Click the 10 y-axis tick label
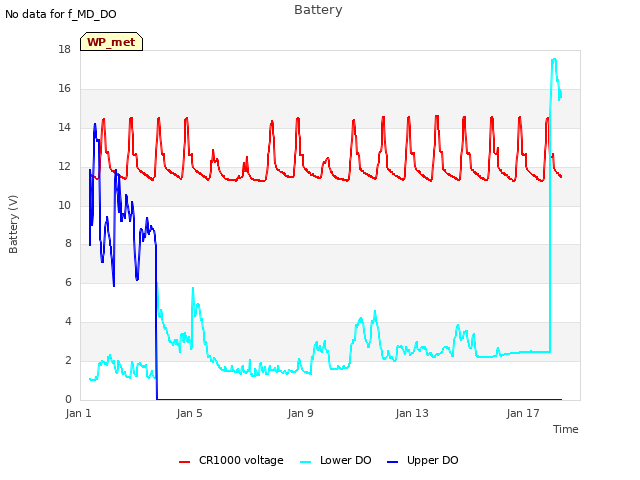640x480 pixels. click(64, 205)
